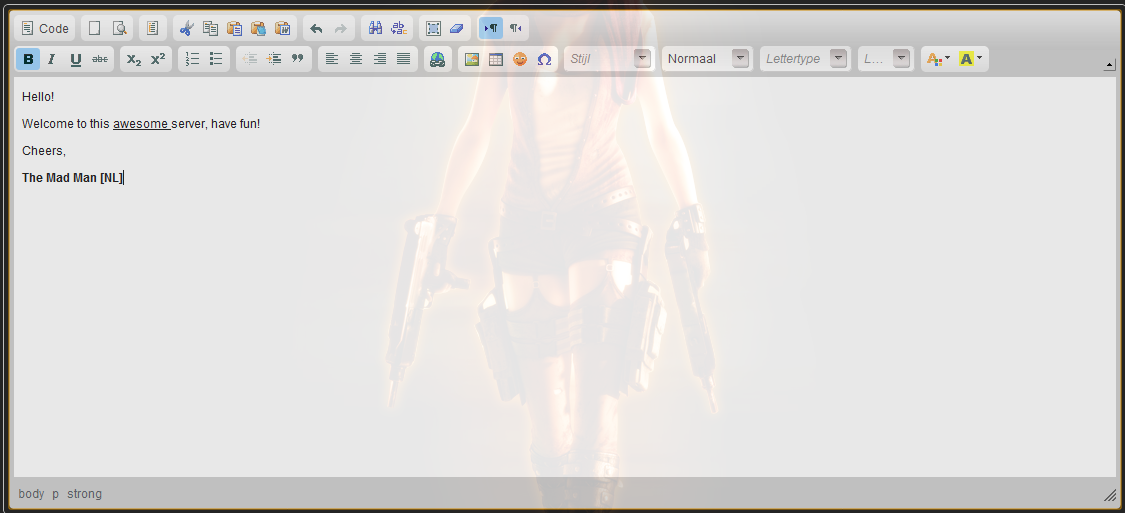Collapse the toolbar with the arrow
The width and height of the screenshot is (1125, 513).
[1110, 65]
